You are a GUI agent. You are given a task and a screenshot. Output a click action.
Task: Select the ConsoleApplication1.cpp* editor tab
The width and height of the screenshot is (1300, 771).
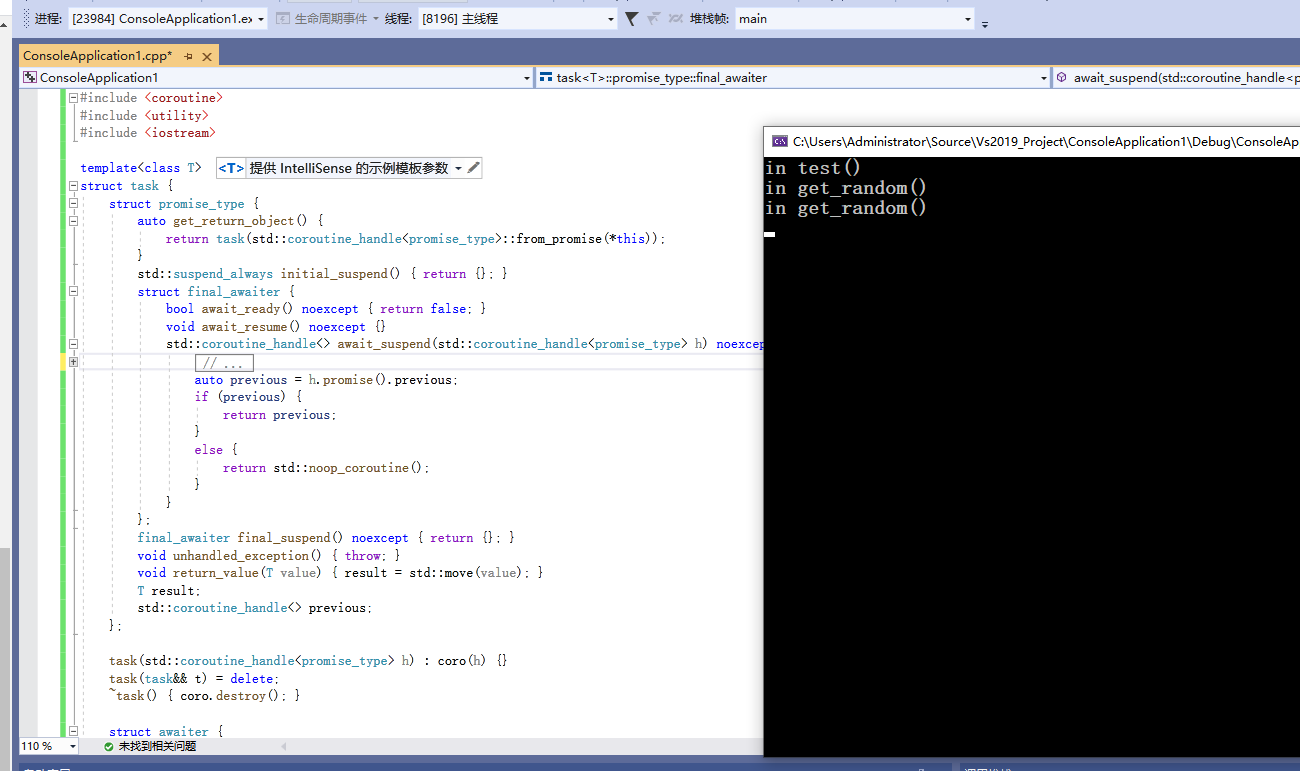tap(100, 57)
